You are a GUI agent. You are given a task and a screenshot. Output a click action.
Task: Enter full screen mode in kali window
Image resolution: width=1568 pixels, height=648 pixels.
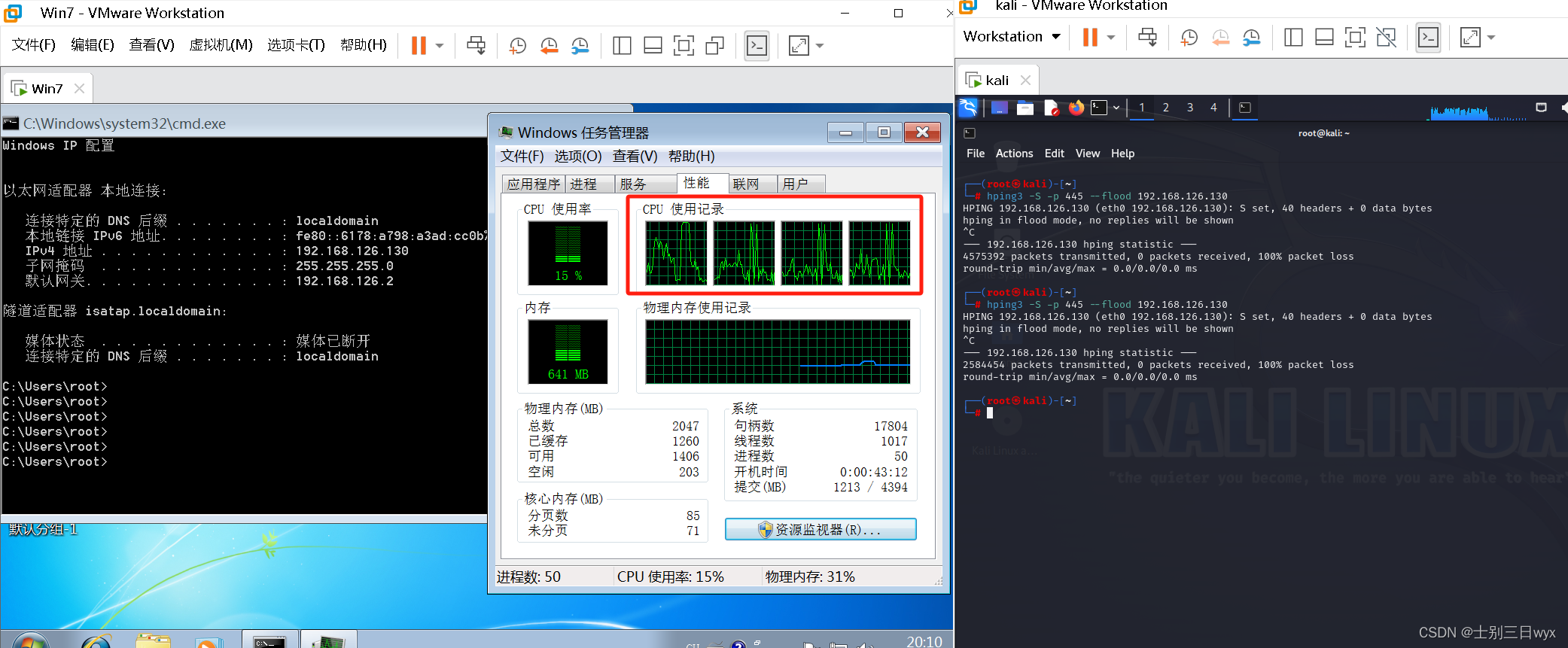1355,37
